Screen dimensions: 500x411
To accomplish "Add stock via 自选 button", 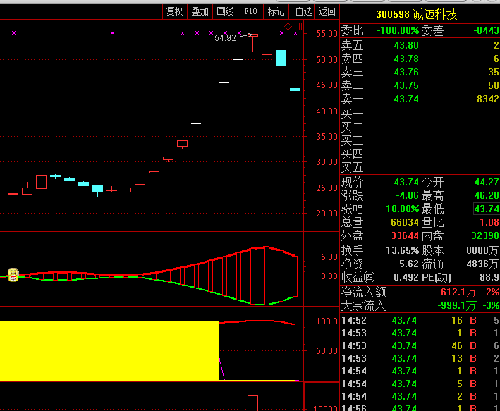I will 303,12.
